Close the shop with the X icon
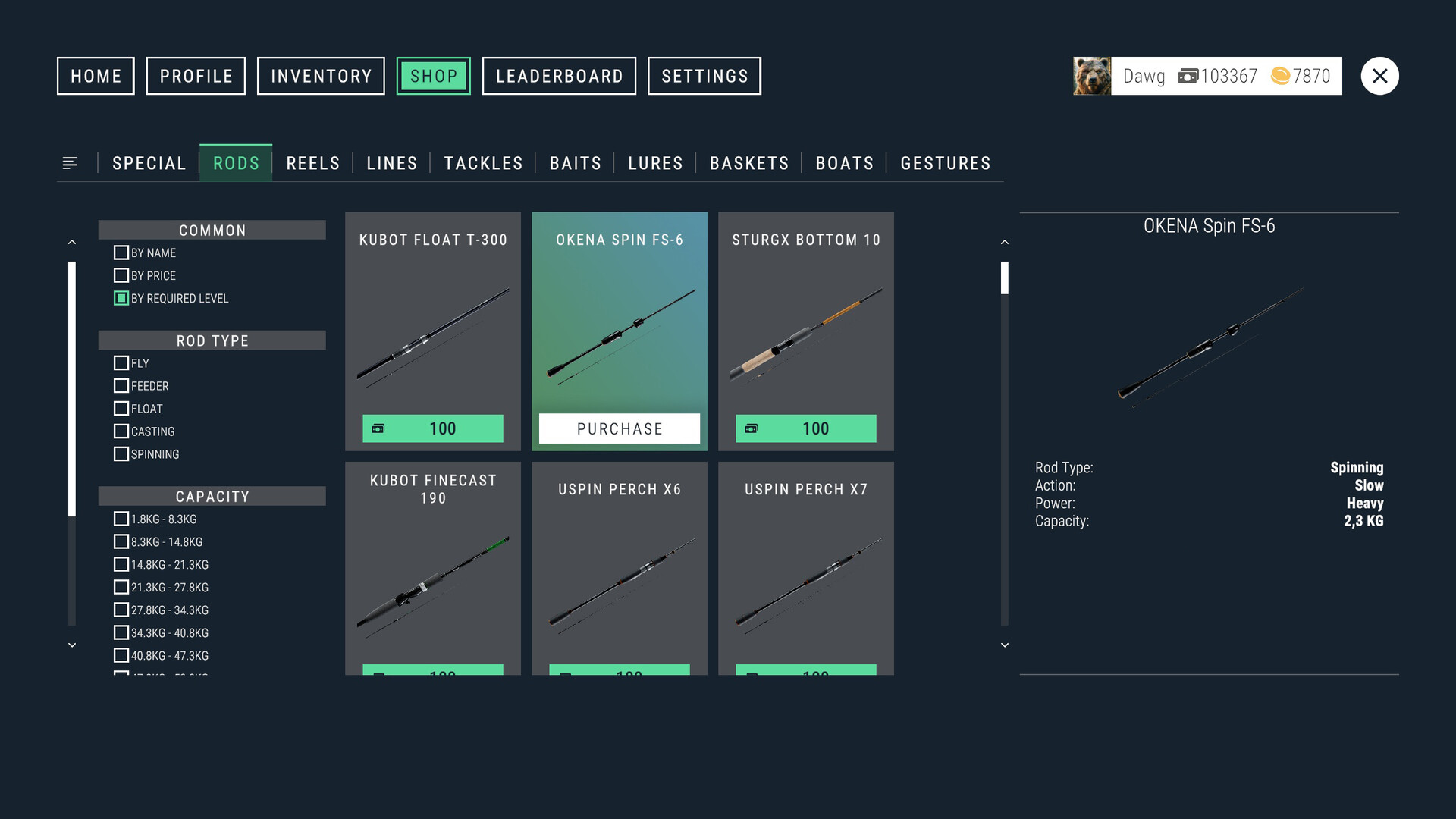The height and width of the screenshot is (819, 1456). tap(1379, 76)
